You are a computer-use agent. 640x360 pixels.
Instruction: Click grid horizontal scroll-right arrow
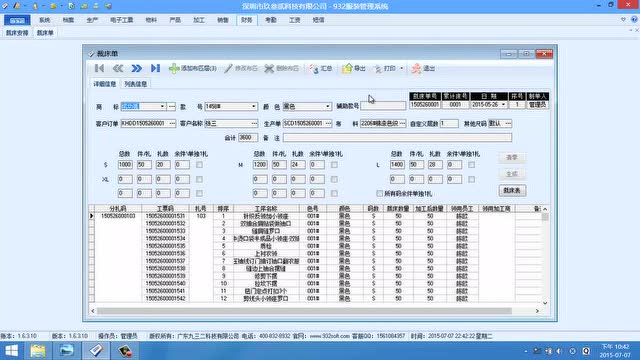pos(537,311)
